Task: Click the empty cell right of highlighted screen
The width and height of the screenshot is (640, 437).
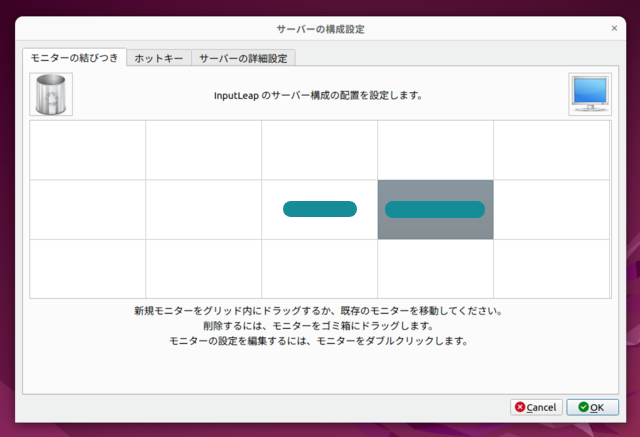Action: (551, 209)
